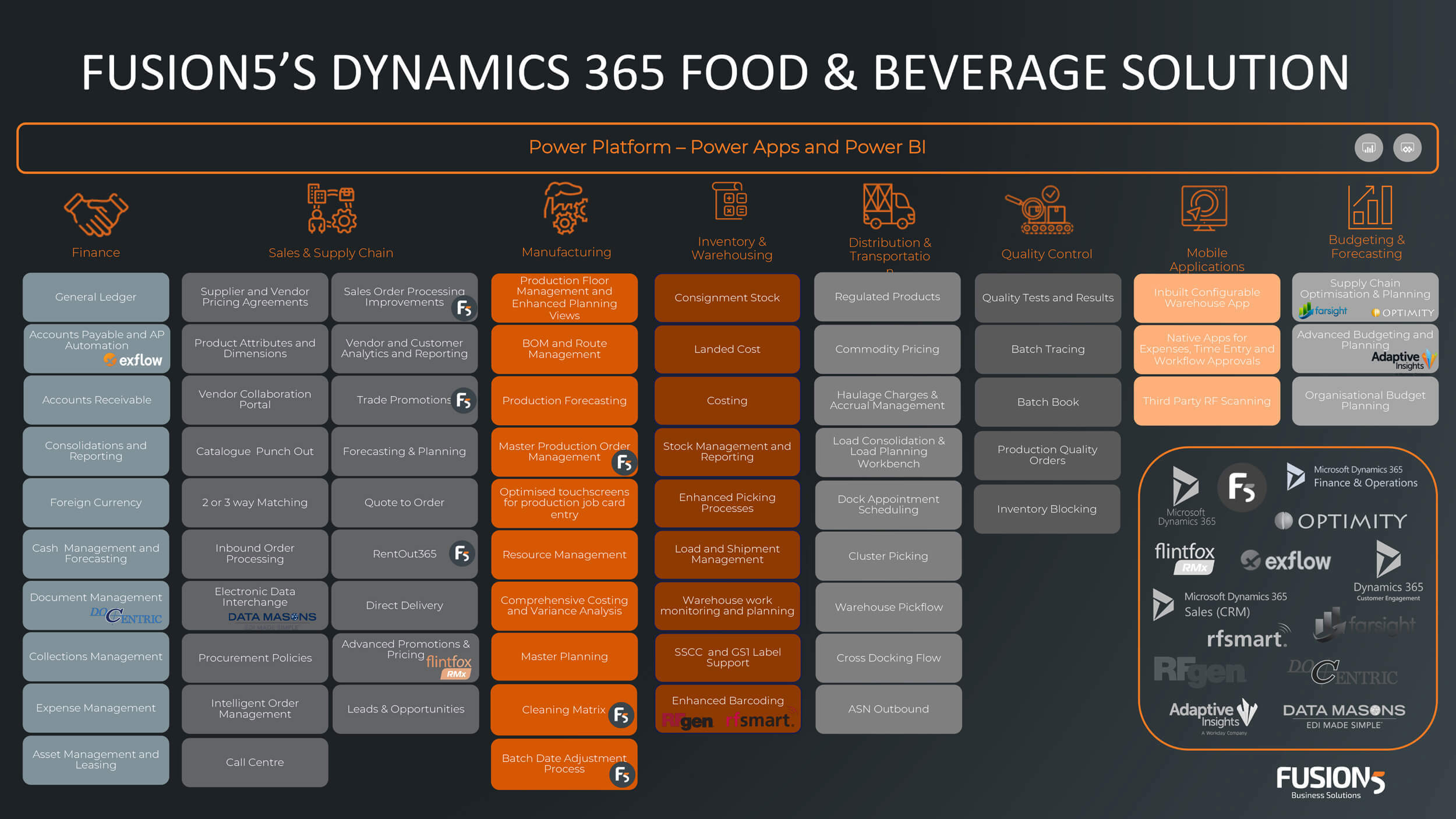Click the Call Centre tile

(x=255, y=762)
